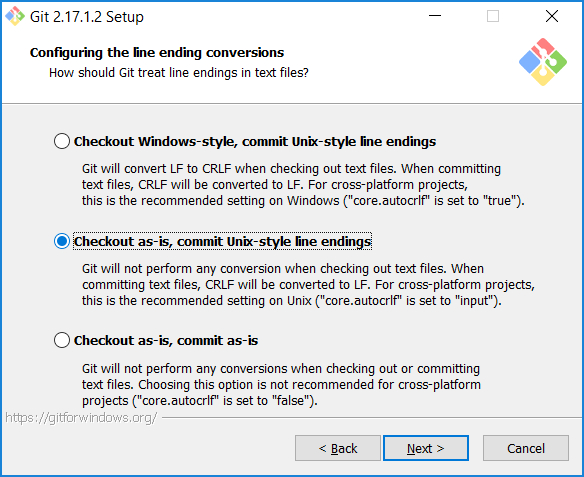Minimize the Git Setup window

pyautogui.click(x=435, y=16)
